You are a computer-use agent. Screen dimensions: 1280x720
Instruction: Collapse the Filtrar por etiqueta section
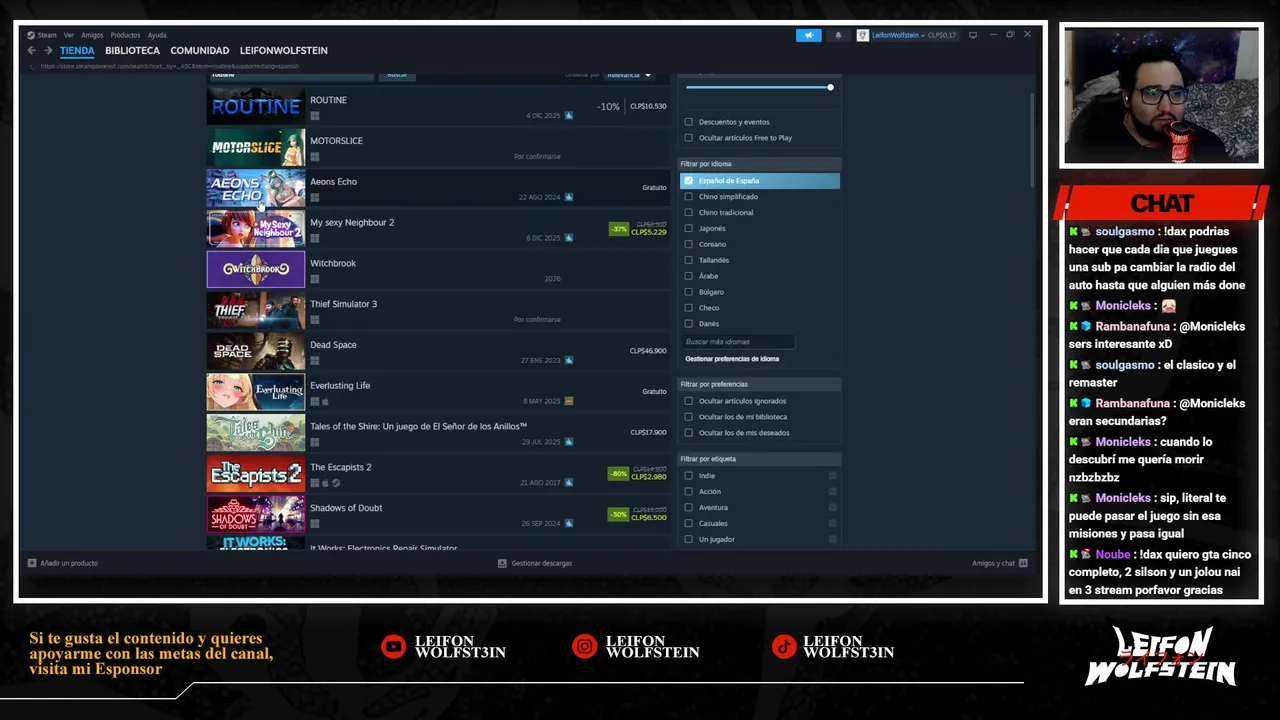(759, 459)
